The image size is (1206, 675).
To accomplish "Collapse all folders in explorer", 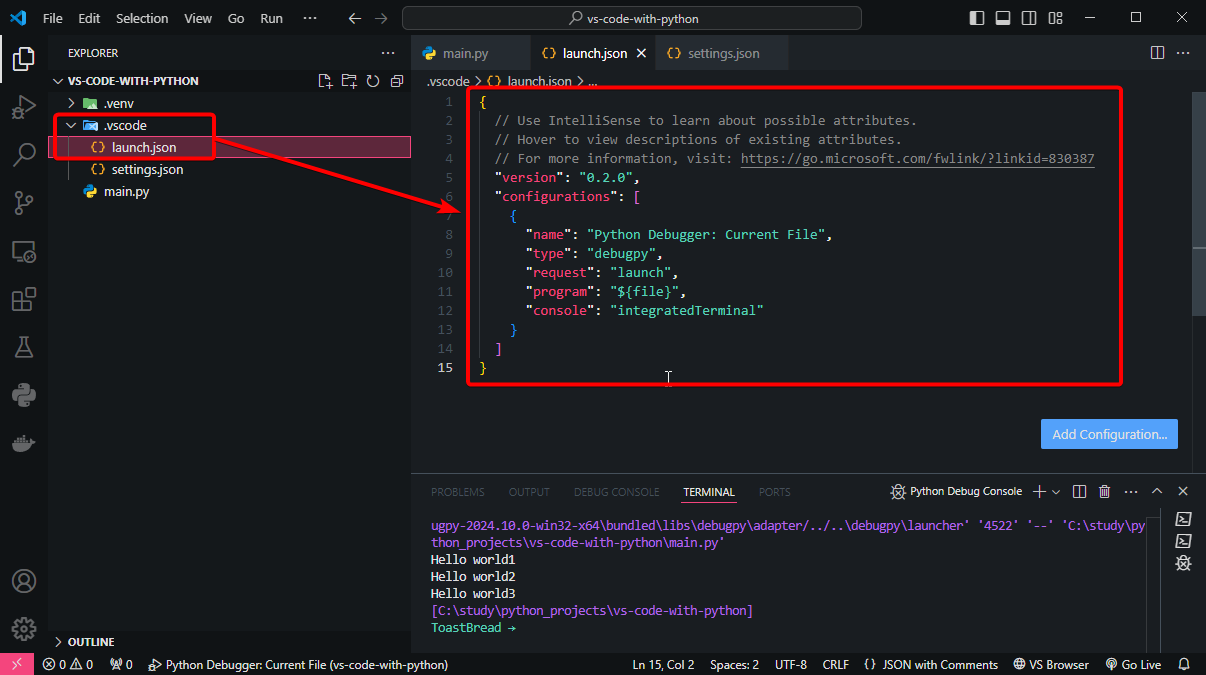I will (397, 81).
